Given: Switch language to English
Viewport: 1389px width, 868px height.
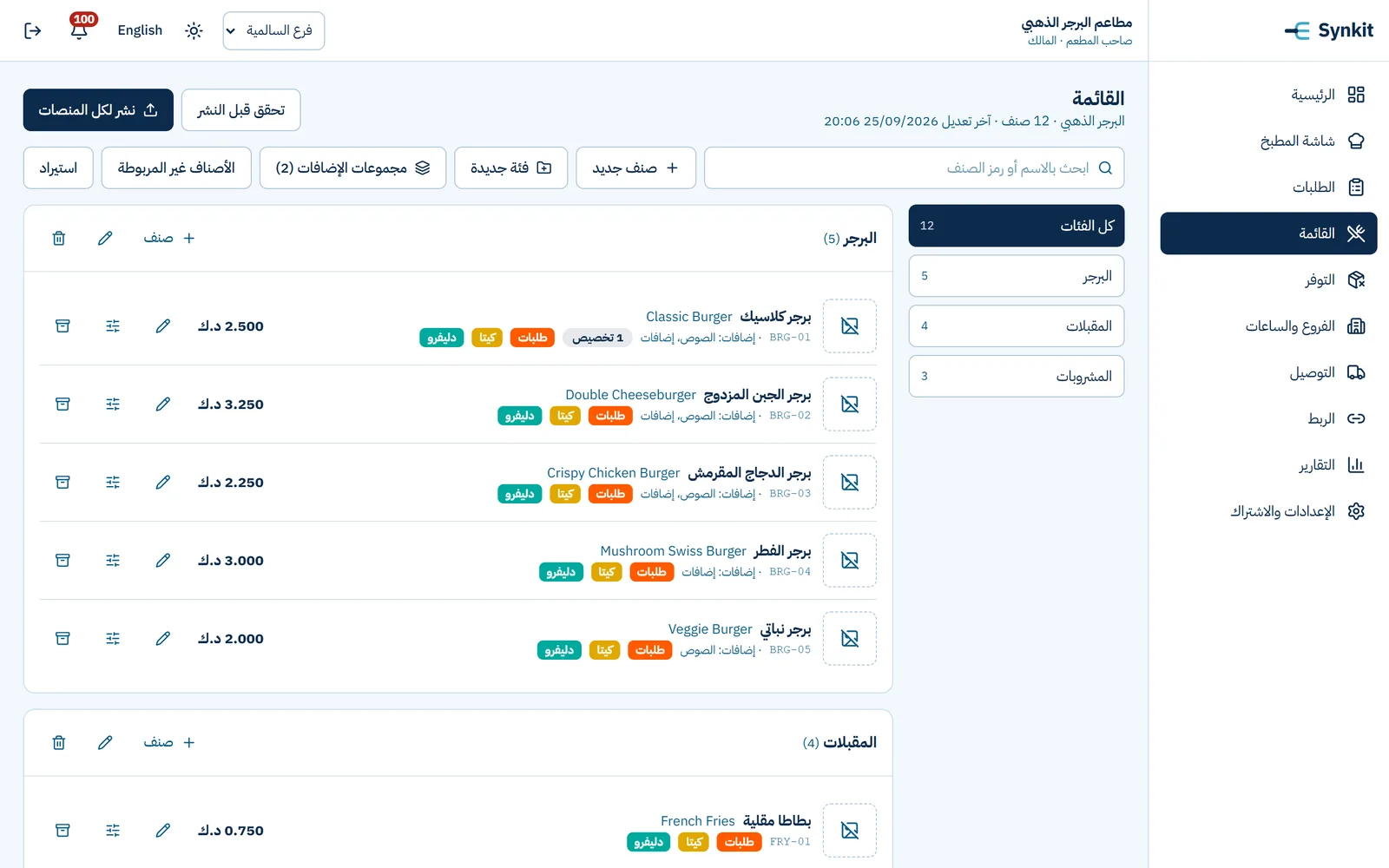Looking at the screenshot, I should pos(140,30).
